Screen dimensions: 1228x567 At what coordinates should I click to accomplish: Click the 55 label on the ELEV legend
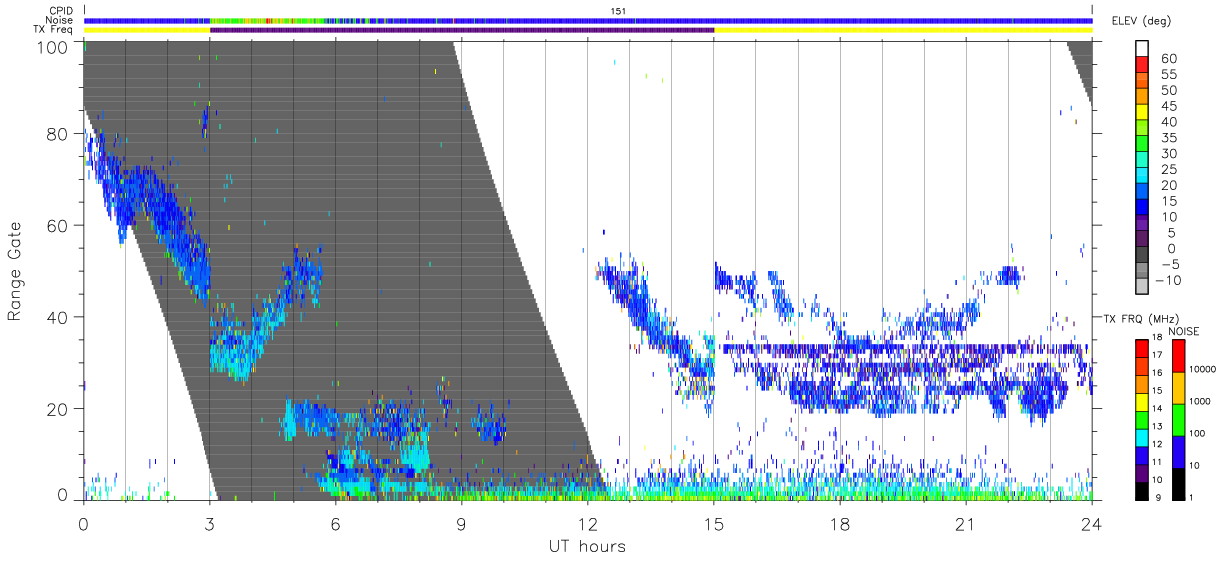click(x=1169, y=75)
